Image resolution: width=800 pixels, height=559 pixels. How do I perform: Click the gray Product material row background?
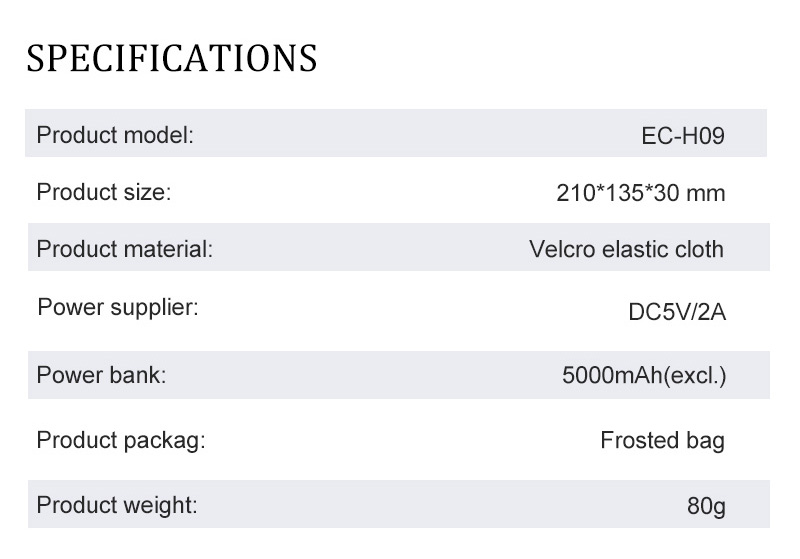(x=398, y=247)
